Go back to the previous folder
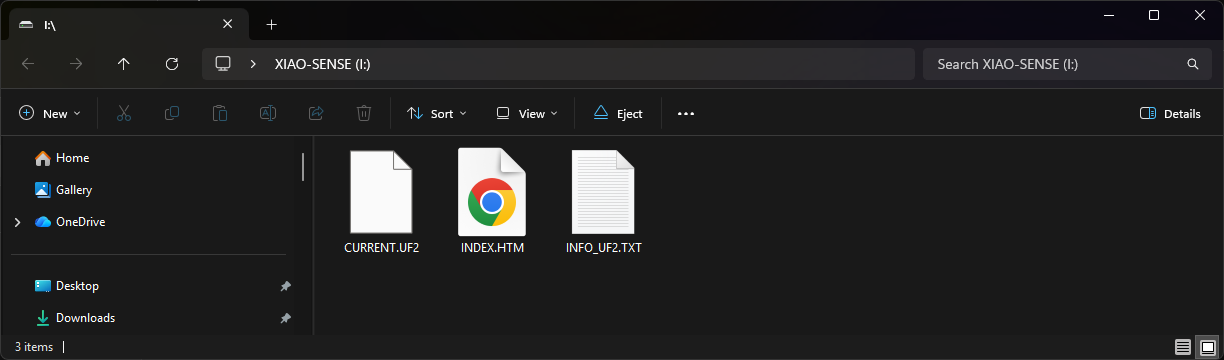1224x360 pixels. 28,64
